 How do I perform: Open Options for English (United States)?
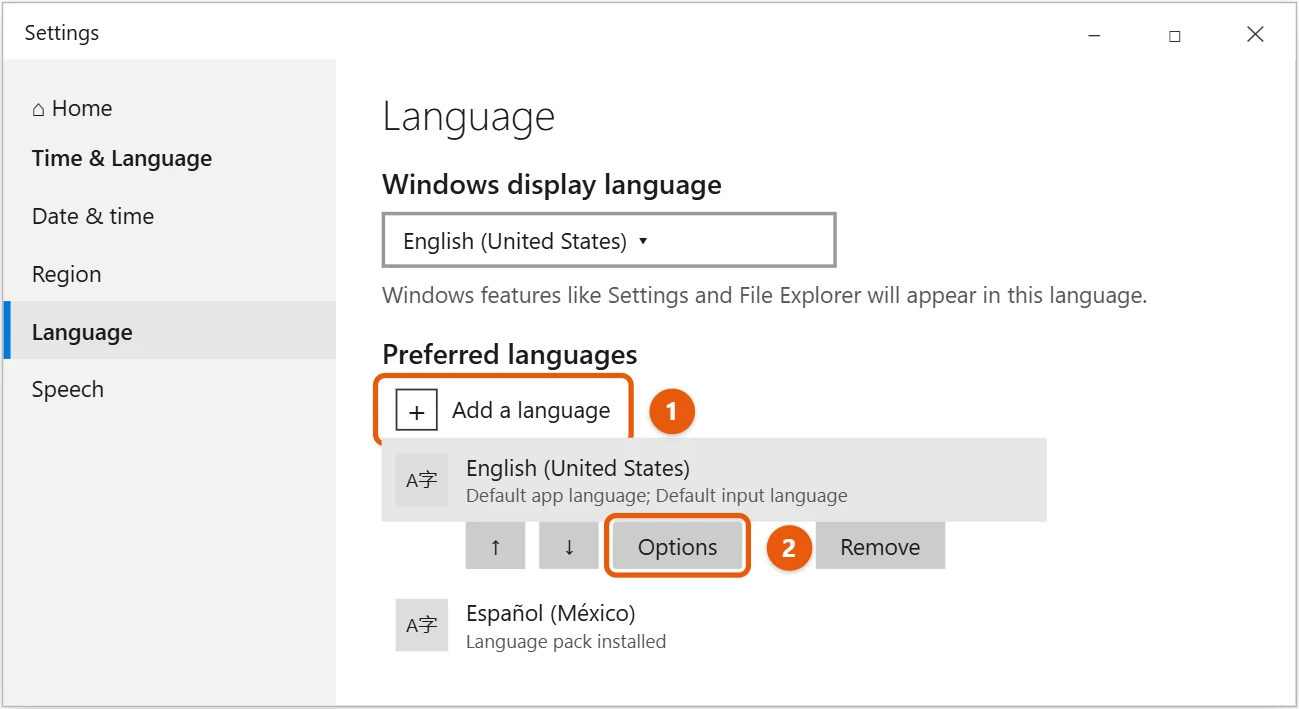[678, 547]
